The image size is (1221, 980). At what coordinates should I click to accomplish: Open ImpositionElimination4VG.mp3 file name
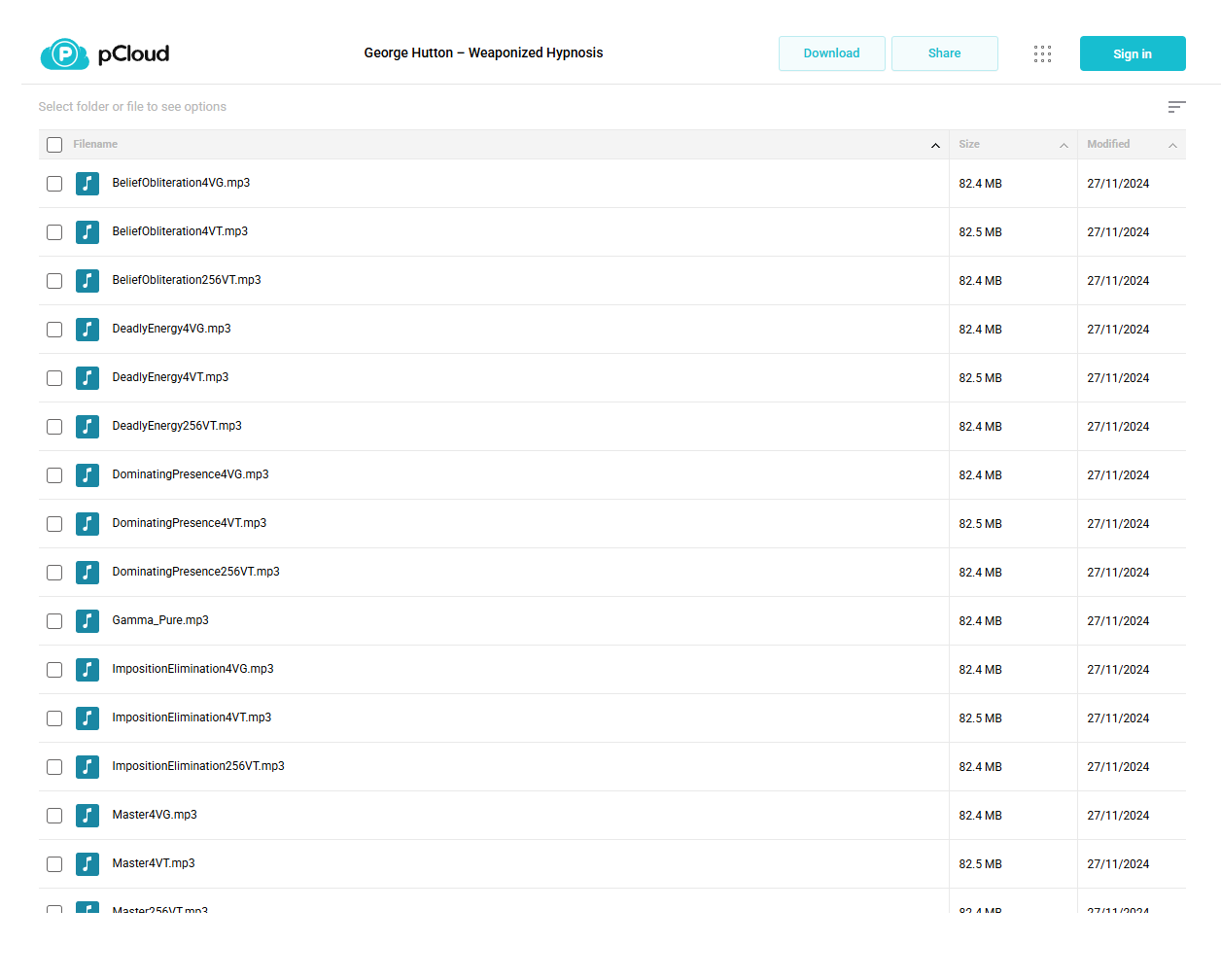click(x=192, y=669)
